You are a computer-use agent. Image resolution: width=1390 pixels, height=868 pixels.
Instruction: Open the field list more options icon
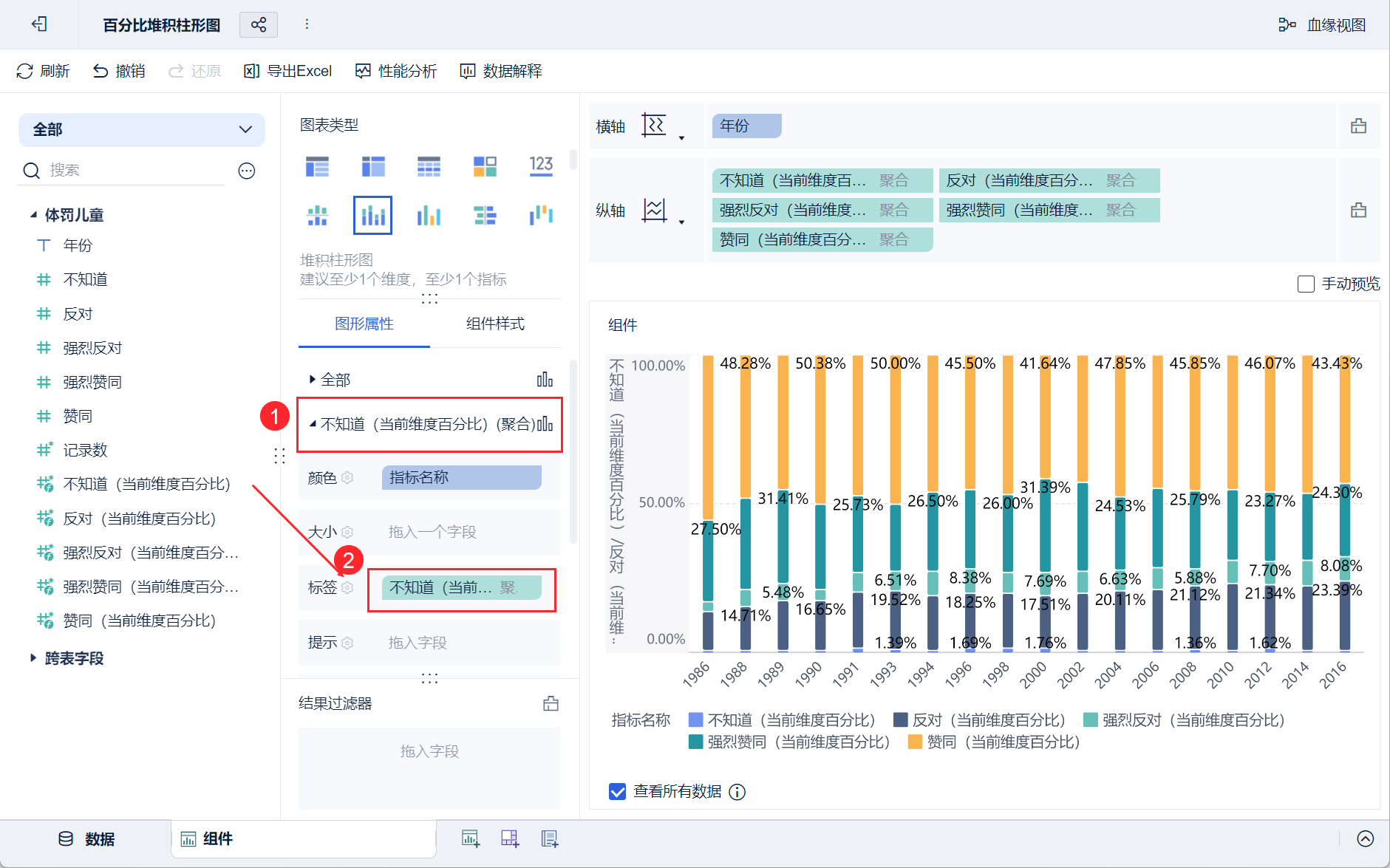point(247,171)
